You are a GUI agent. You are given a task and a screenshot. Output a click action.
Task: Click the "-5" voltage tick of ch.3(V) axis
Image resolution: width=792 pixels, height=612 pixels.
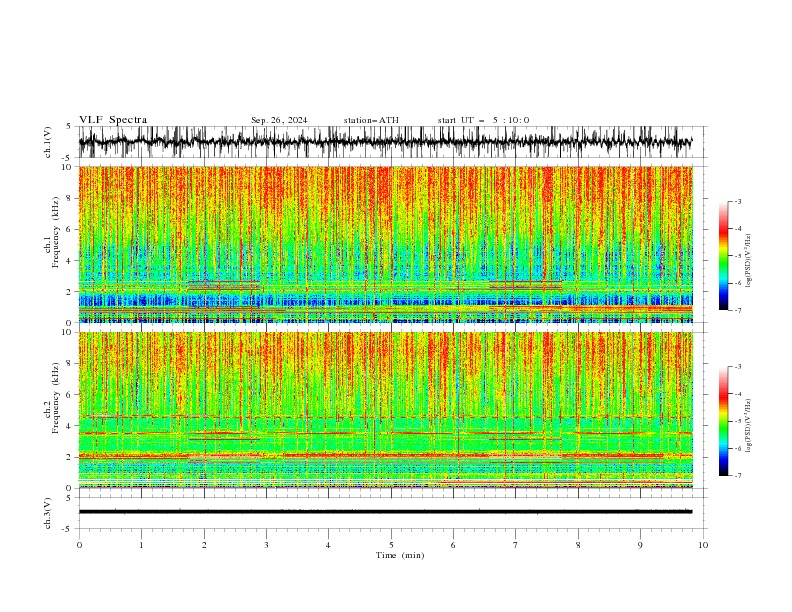pos(67,529)
